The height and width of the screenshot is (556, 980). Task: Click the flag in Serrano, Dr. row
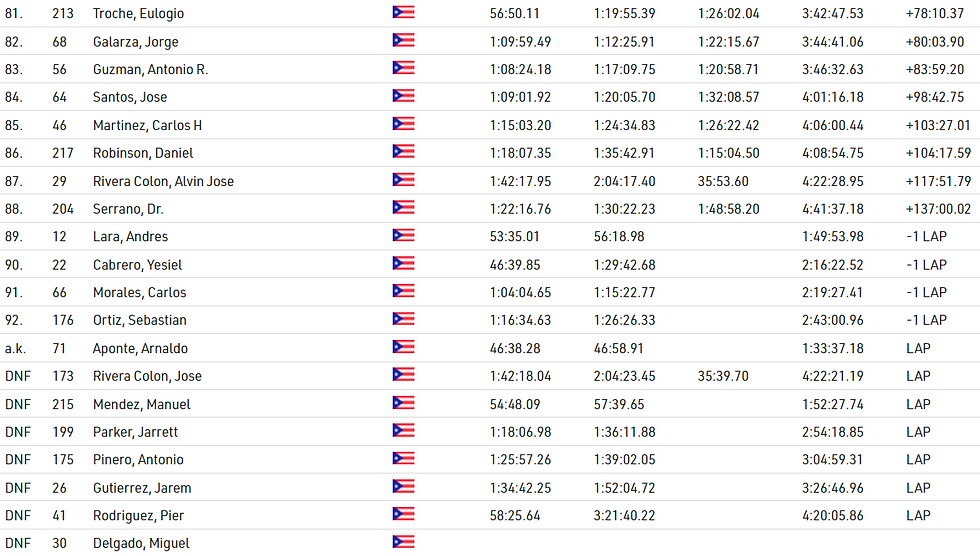click(403, 208)
